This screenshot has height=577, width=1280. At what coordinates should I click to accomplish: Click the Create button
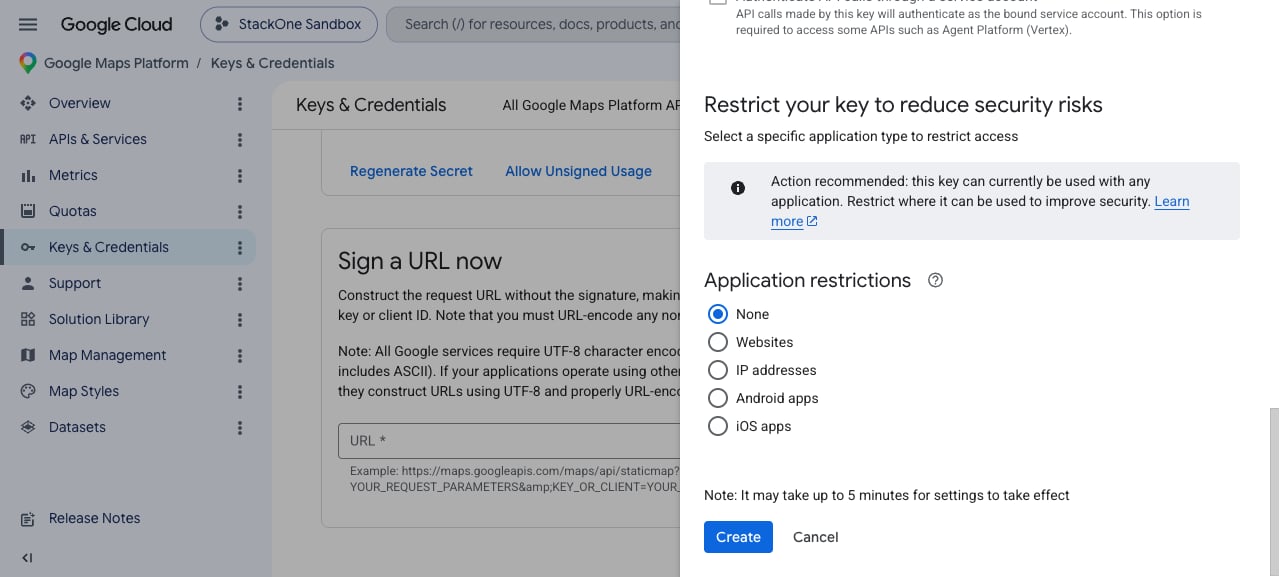pyautogui.click(x=738, y=537)
